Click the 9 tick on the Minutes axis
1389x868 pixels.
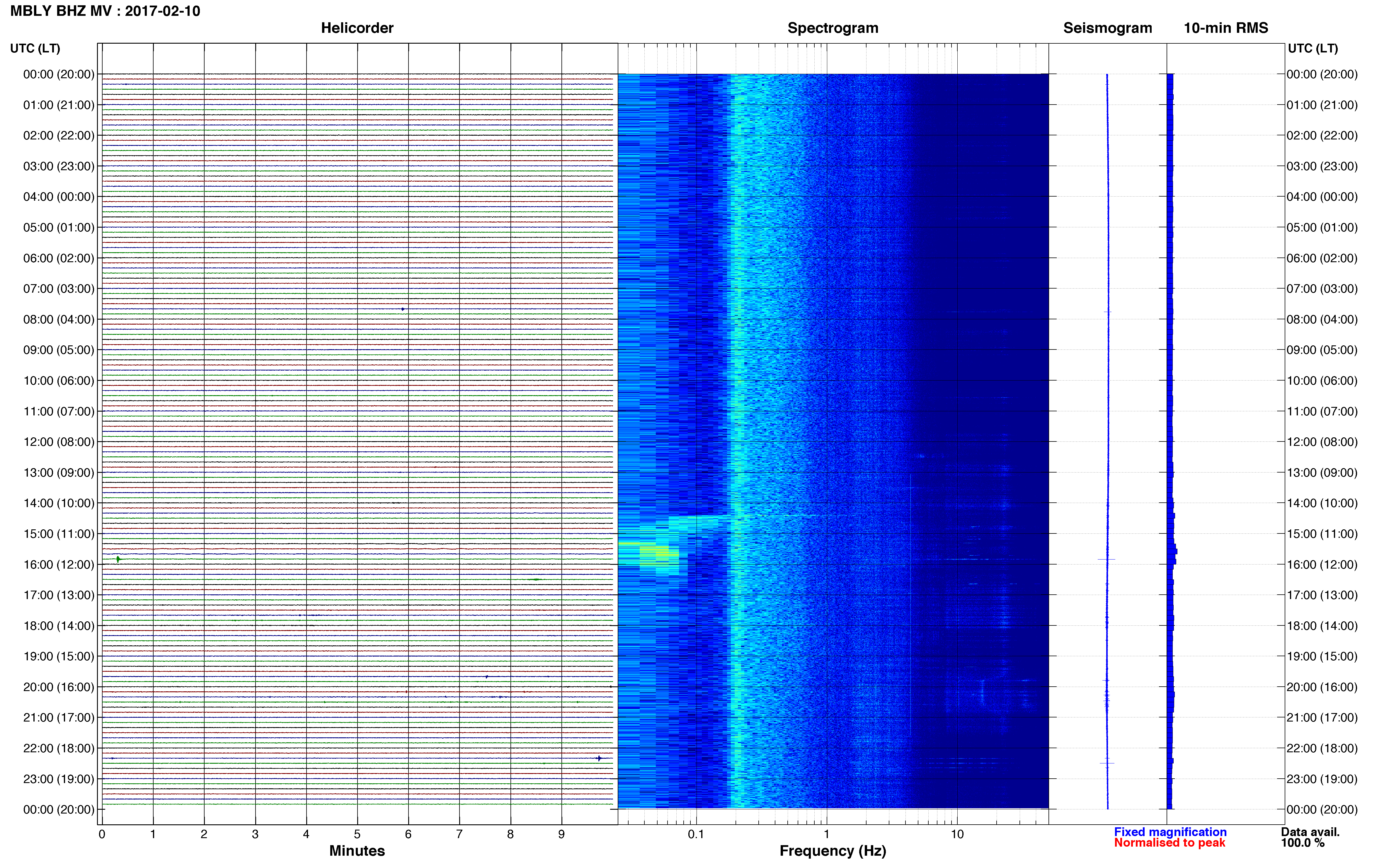click(561, 835)
